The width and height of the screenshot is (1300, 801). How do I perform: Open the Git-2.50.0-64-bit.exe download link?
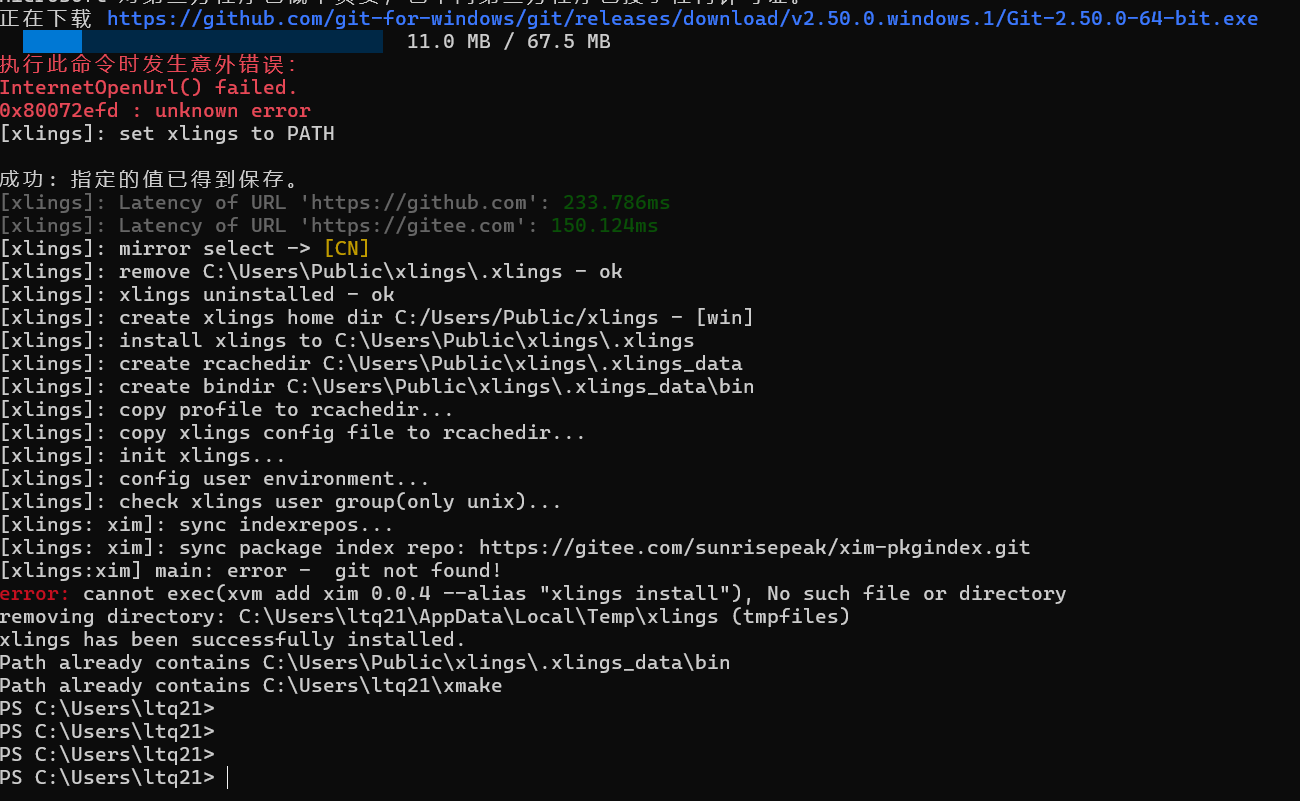pyautogui.click(x=682, y=18)
